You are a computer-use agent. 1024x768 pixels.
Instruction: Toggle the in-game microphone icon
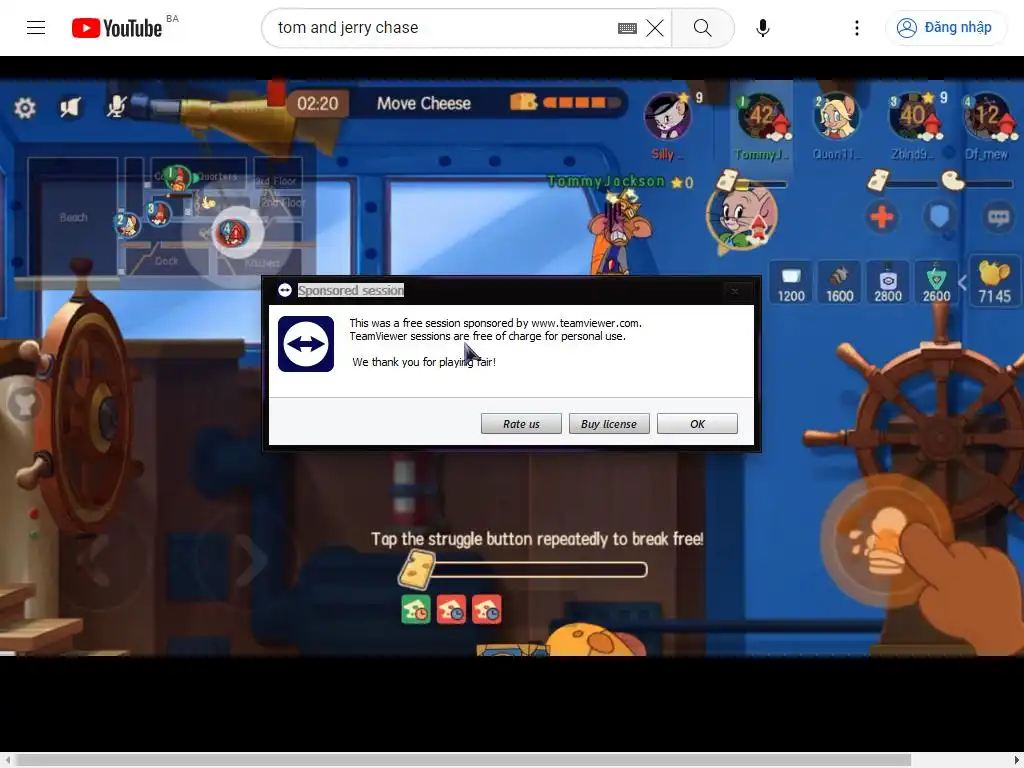[116, 106]
